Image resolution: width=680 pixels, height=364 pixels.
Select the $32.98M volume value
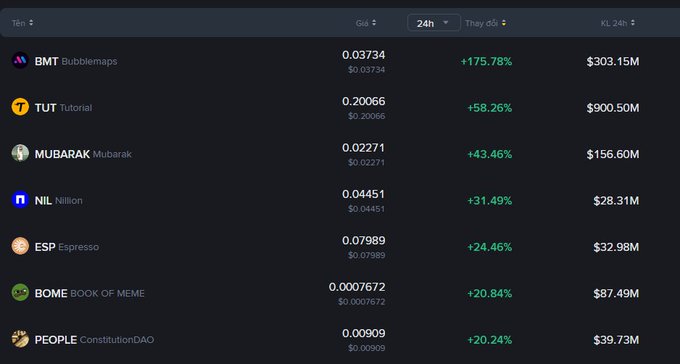(x=616, y=247)
